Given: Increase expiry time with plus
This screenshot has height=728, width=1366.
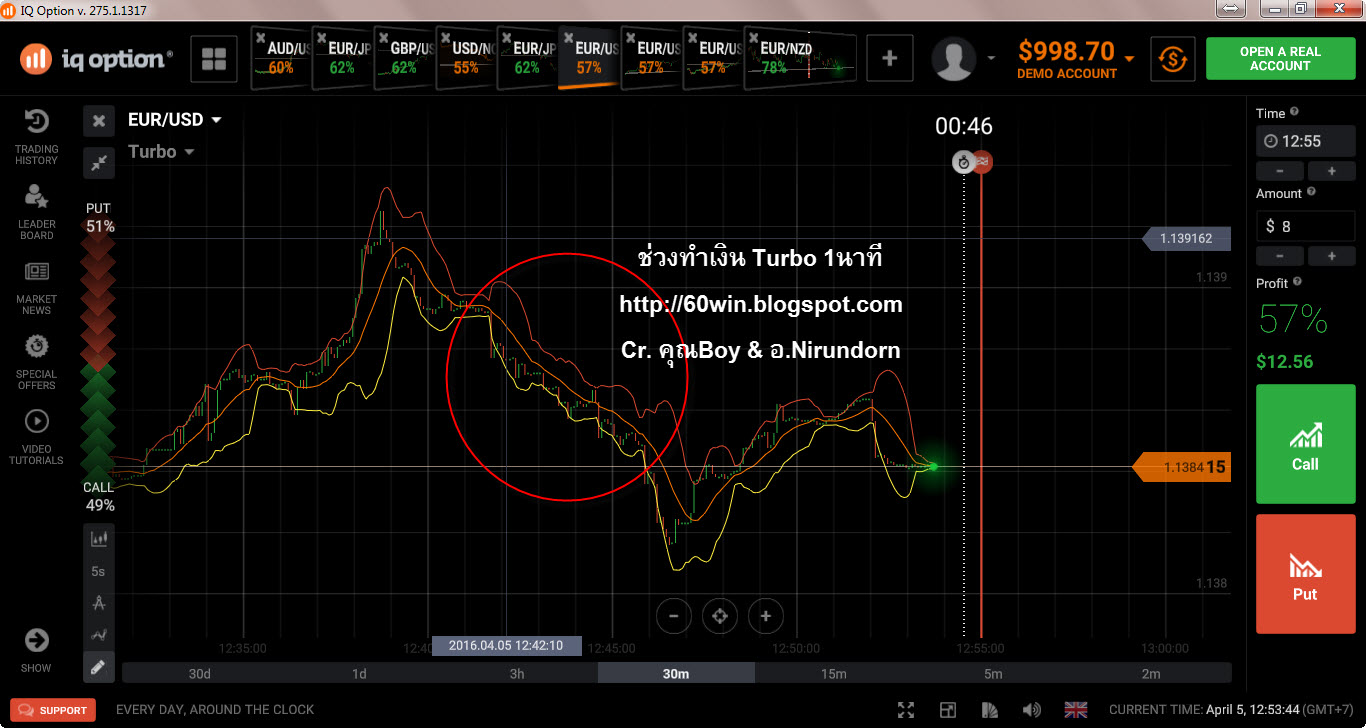Looking at the screenshot, I should coord(1331,171).
